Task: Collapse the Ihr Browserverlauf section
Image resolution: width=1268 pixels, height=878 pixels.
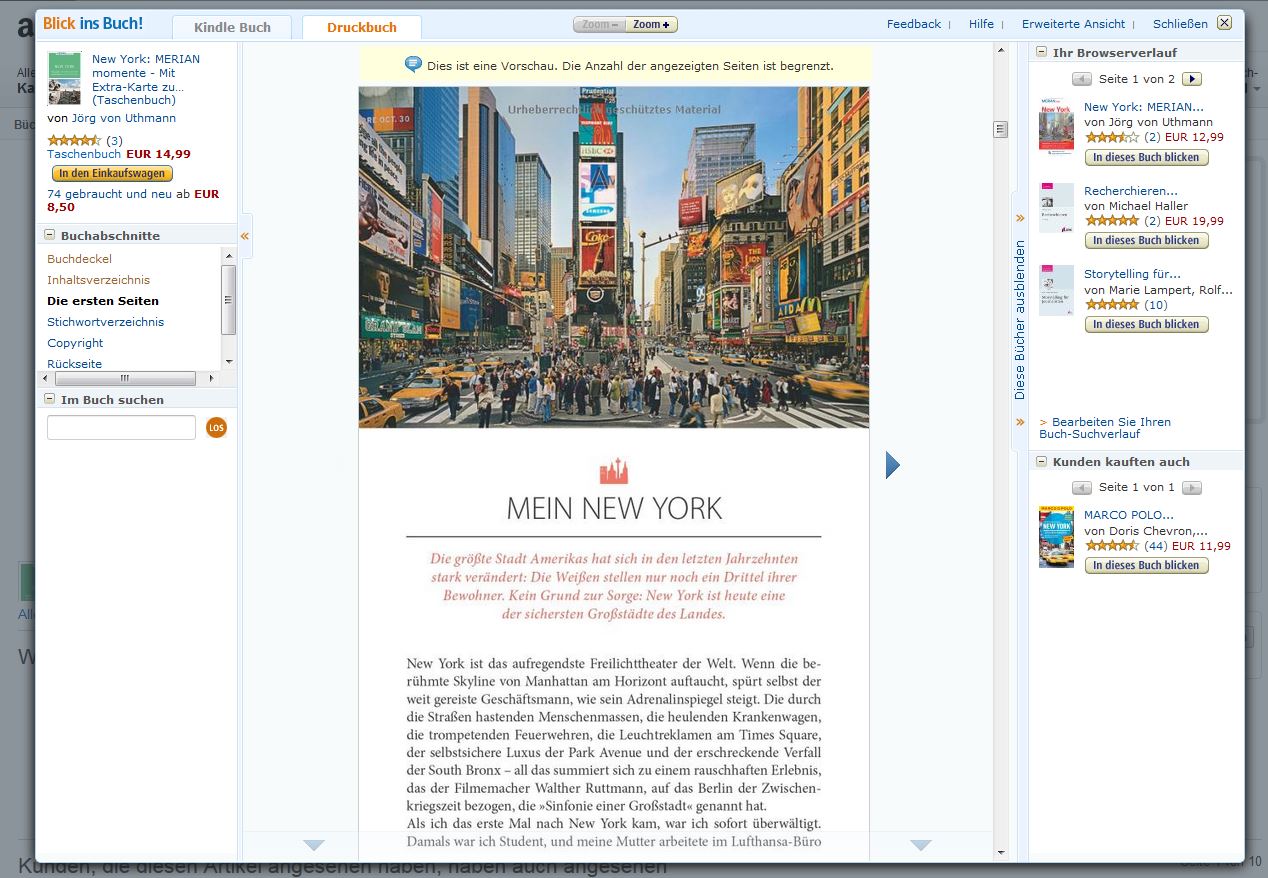Action: 1041,52
